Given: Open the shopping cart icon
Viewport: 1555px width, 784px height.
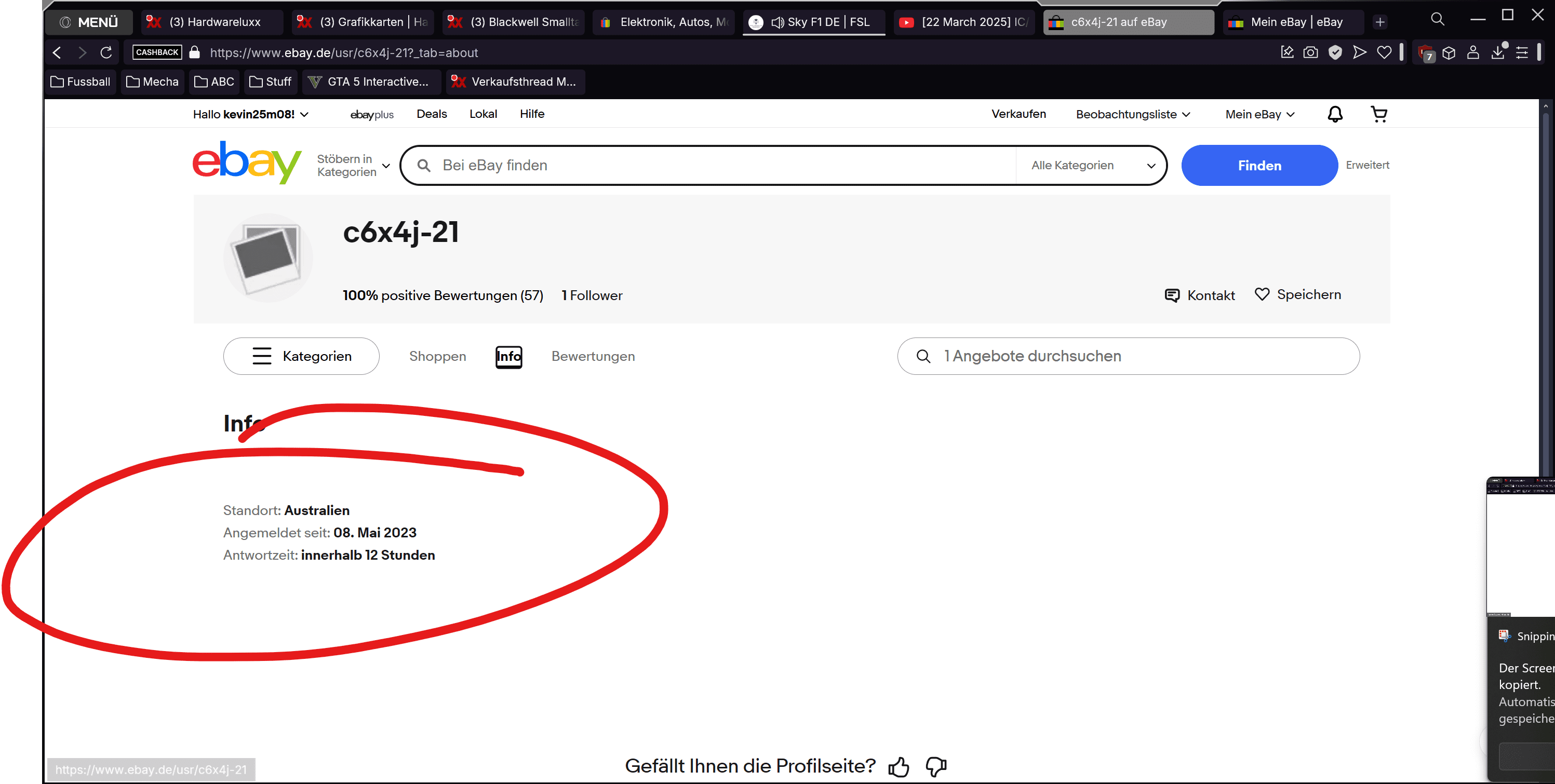Looking at the screenshot, I should coord(1379,114).
